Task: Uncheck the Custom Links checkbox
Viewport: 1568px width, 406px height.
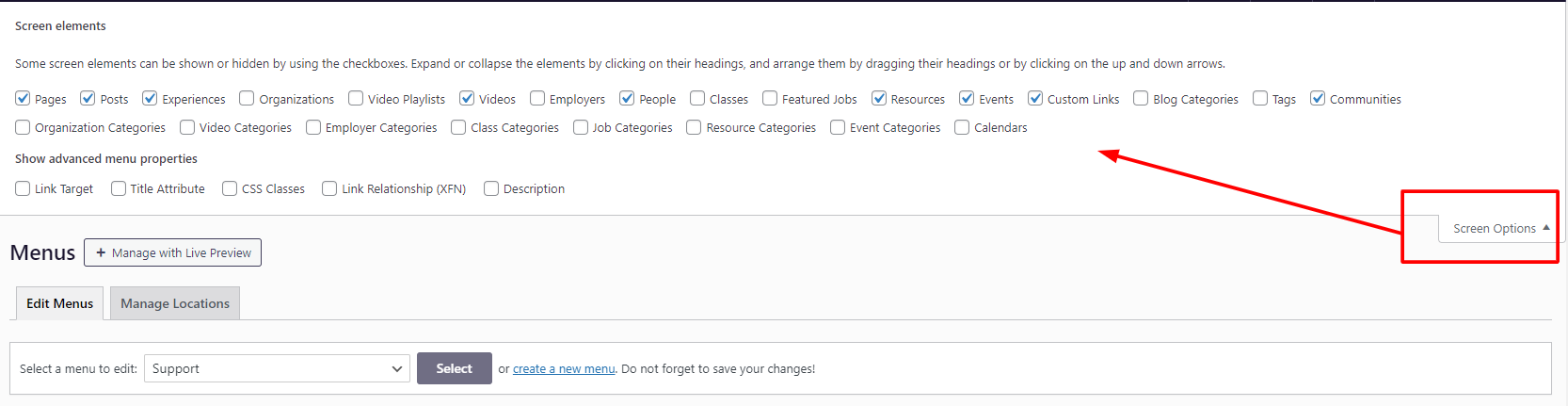Action: (1035, 98)
